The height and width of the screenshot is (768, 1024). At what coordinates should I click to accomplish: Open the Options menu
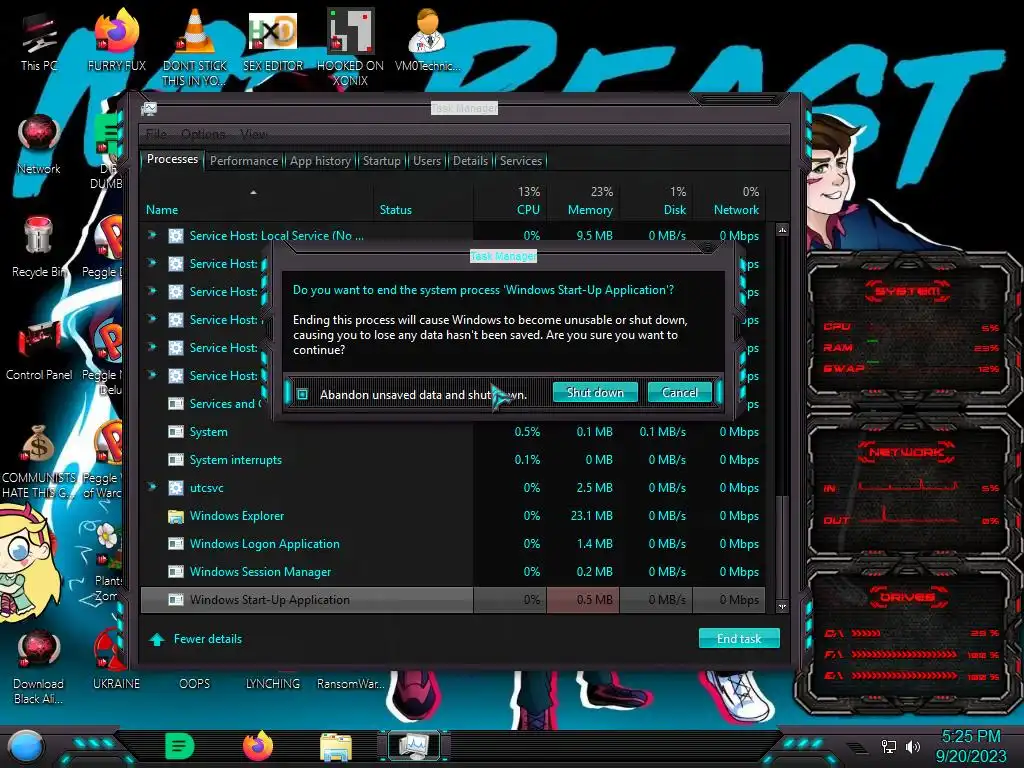tap(203, 134)
